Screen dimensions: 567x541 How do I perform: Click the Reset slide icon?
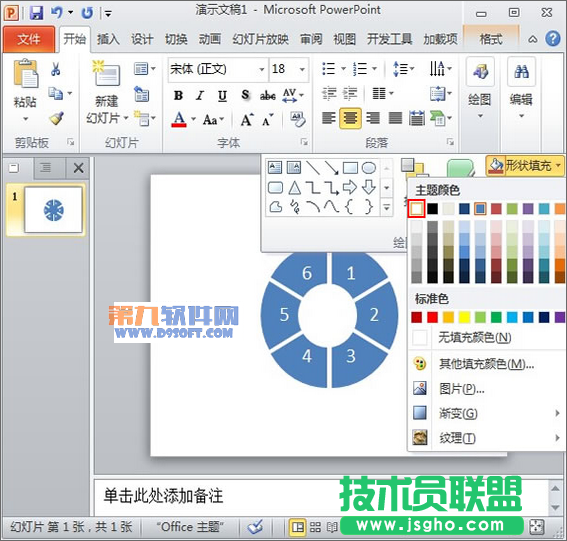tap(142, 94)
